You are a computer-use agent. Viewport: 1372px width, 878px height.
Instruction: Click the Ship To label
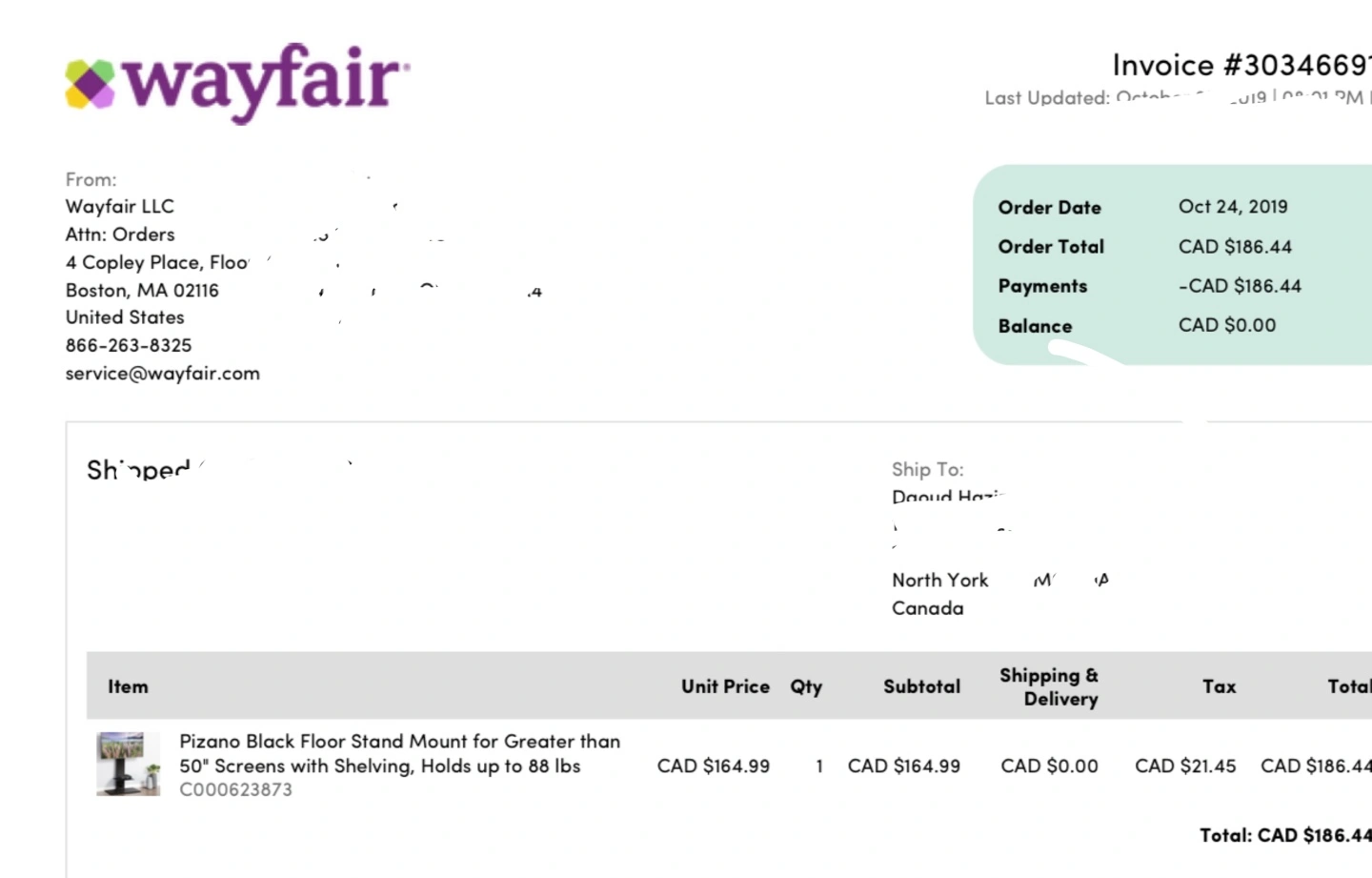pos(927,469)
